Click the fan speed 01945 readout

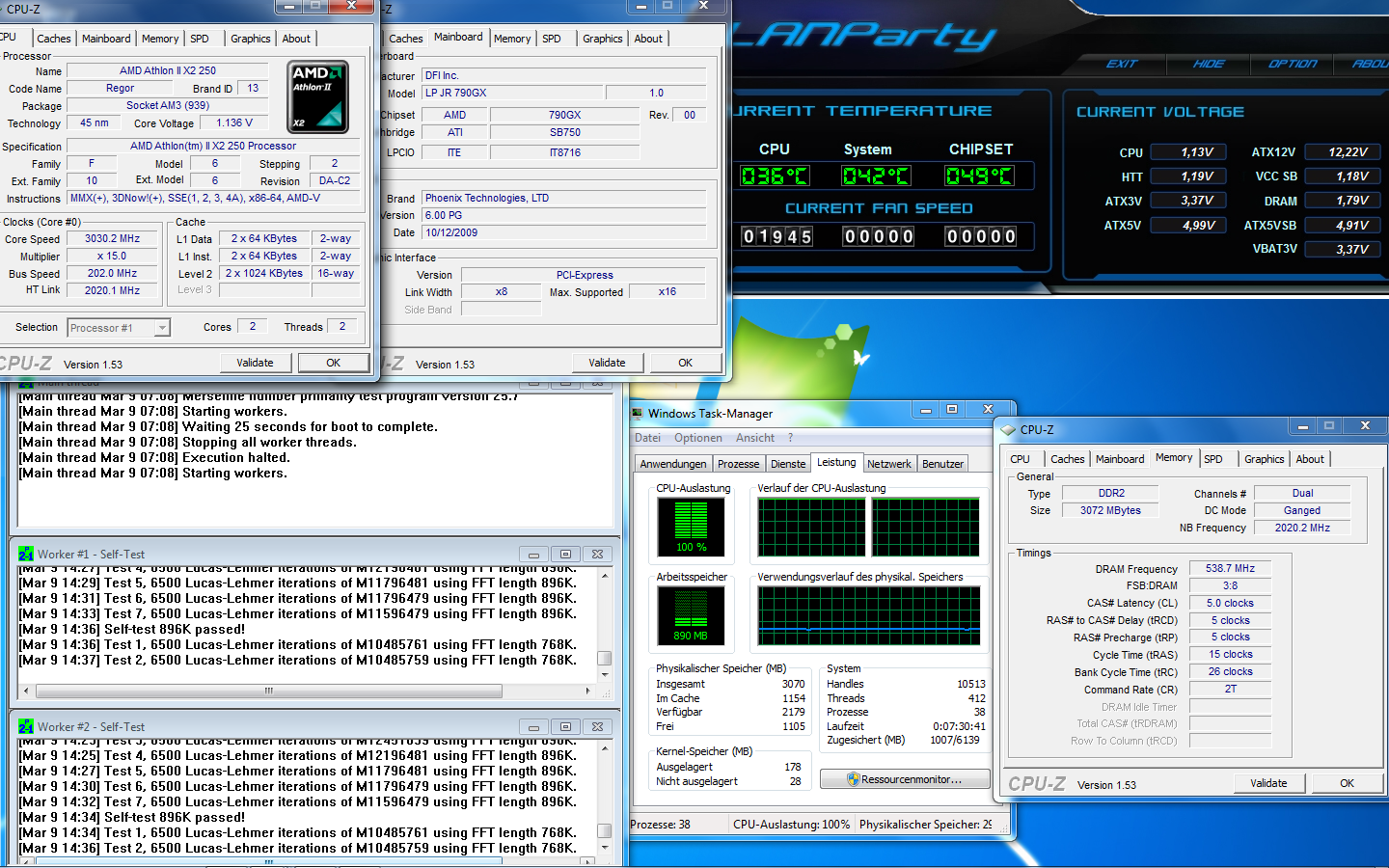coord(777,236)
